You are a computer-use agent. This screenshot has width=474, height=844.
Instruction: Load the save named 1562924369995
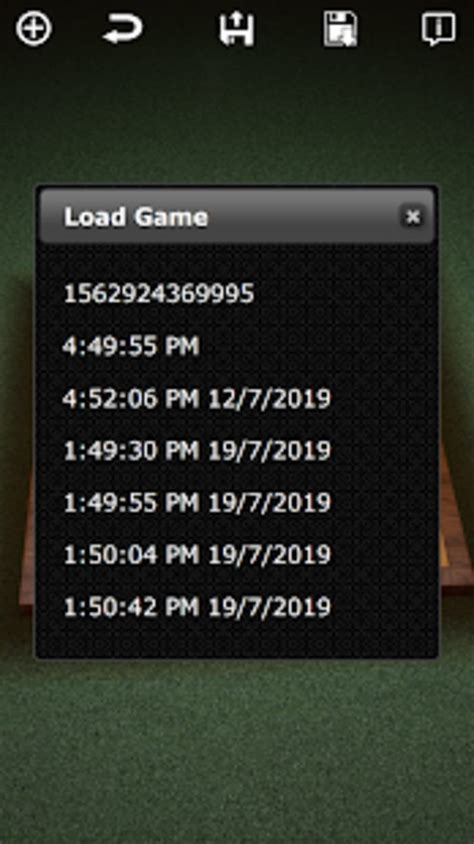(159, 294)
